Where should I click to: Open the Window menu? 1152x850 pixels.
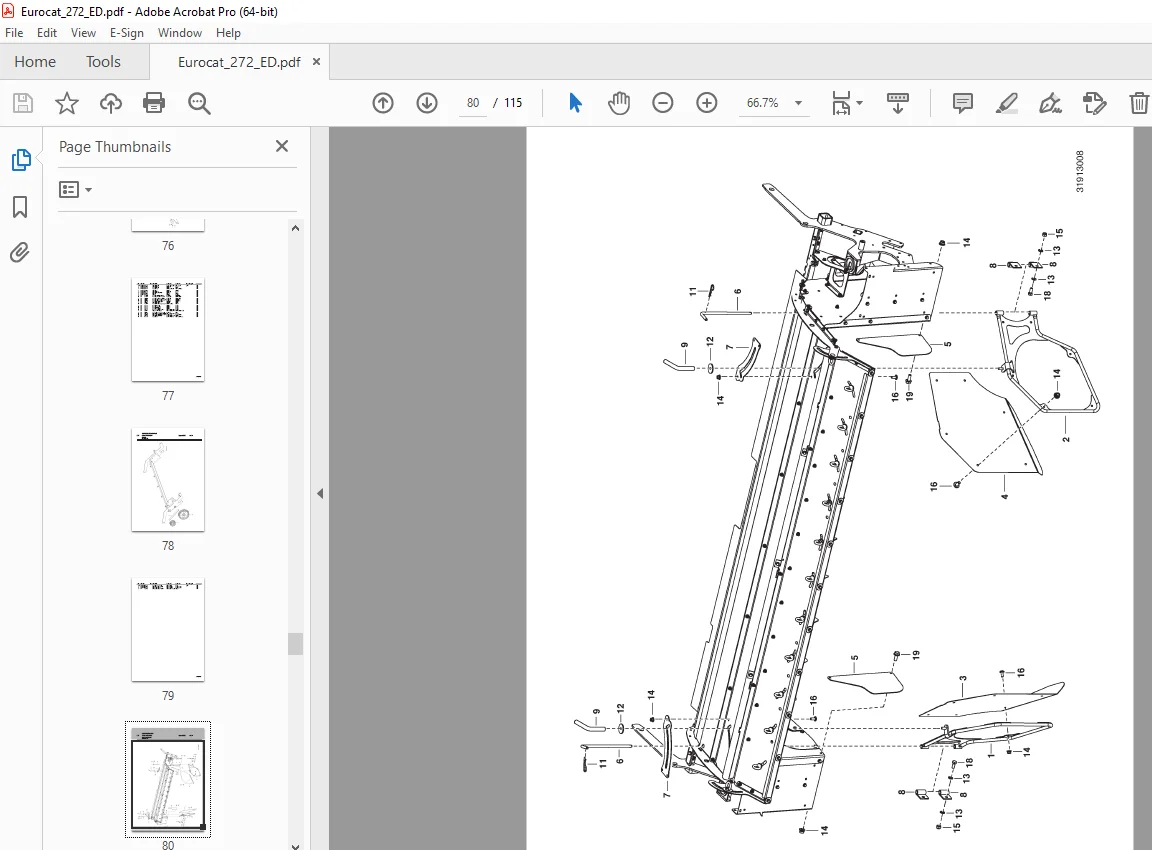pos(180,33)
